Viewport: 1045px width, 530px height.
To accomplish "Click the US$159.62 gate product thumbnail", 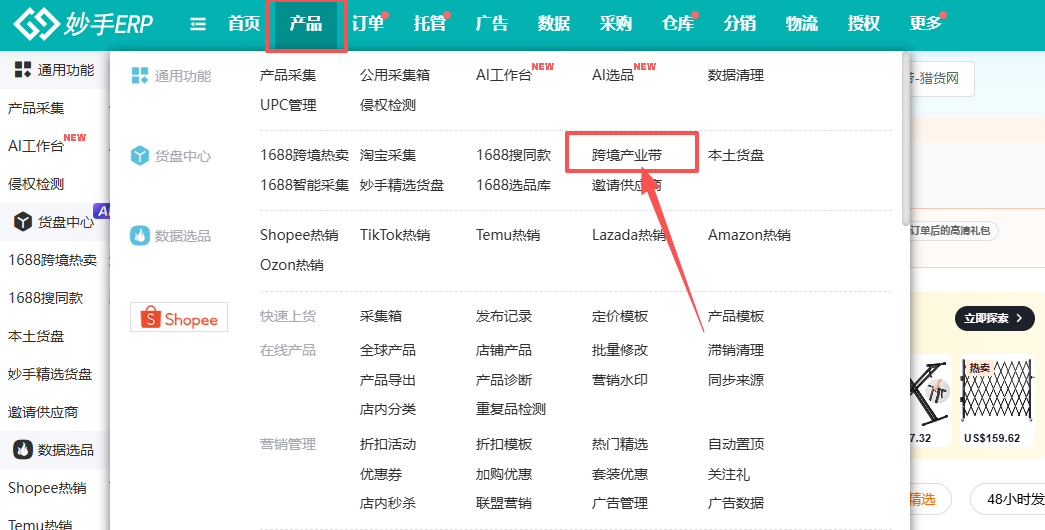I will click(996, 390).
